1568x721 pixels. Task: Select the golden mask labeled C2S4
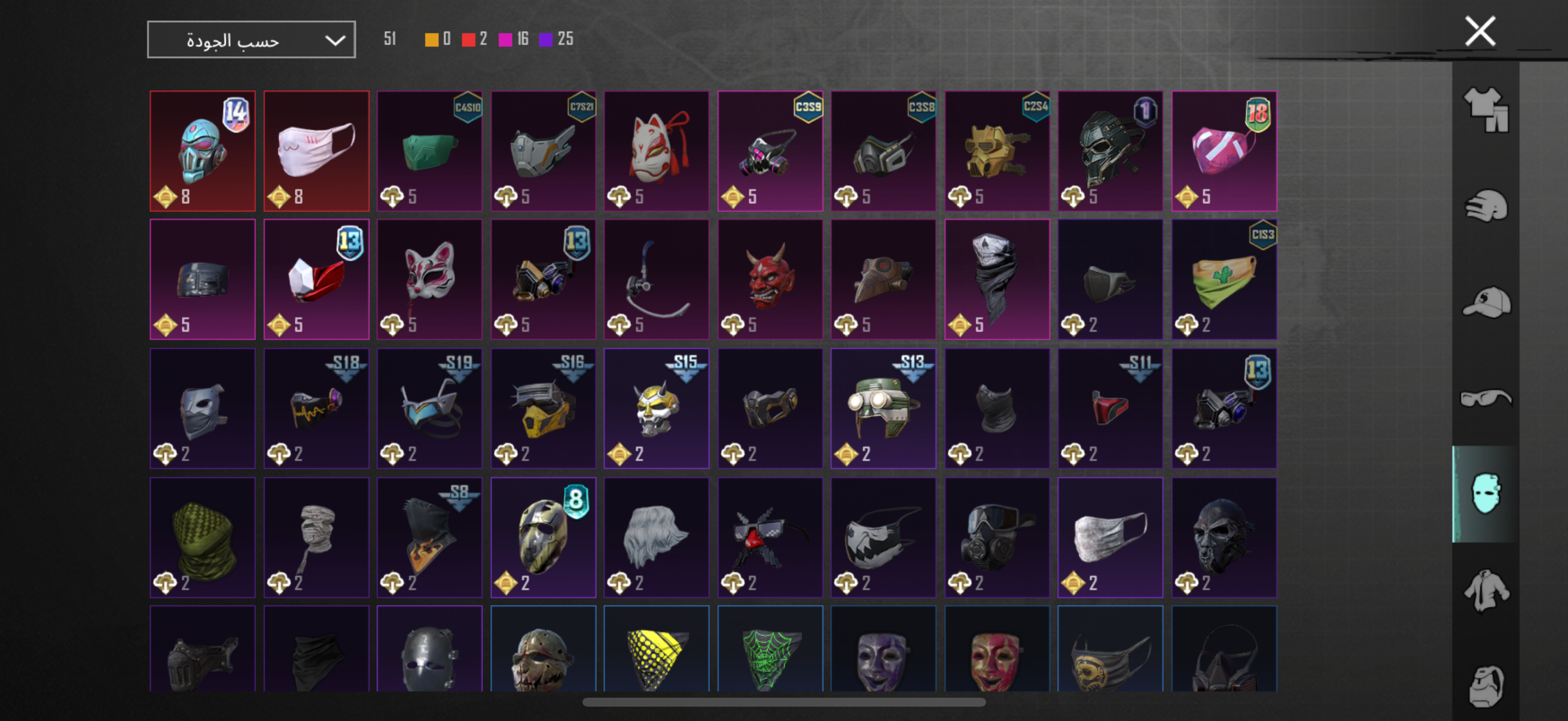coord(997,151)
